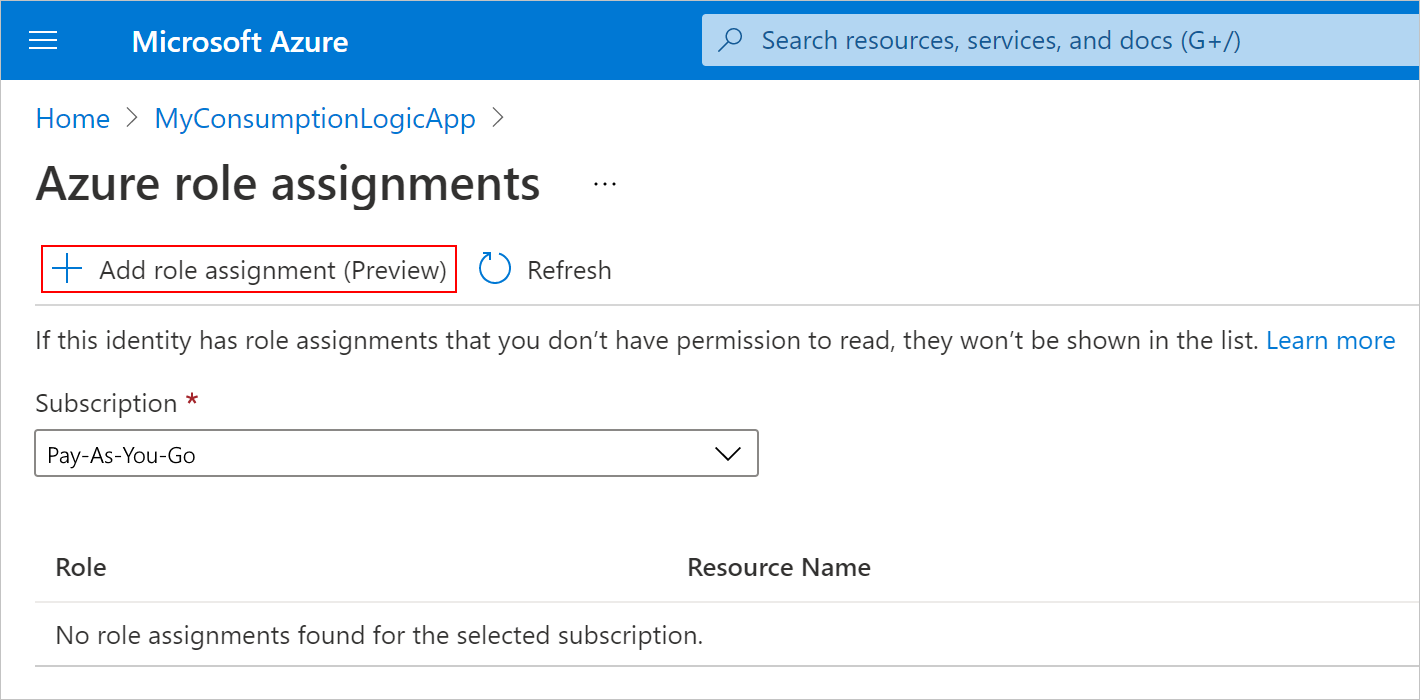Click the chevron after Home breadcrumb

[132, 119]
